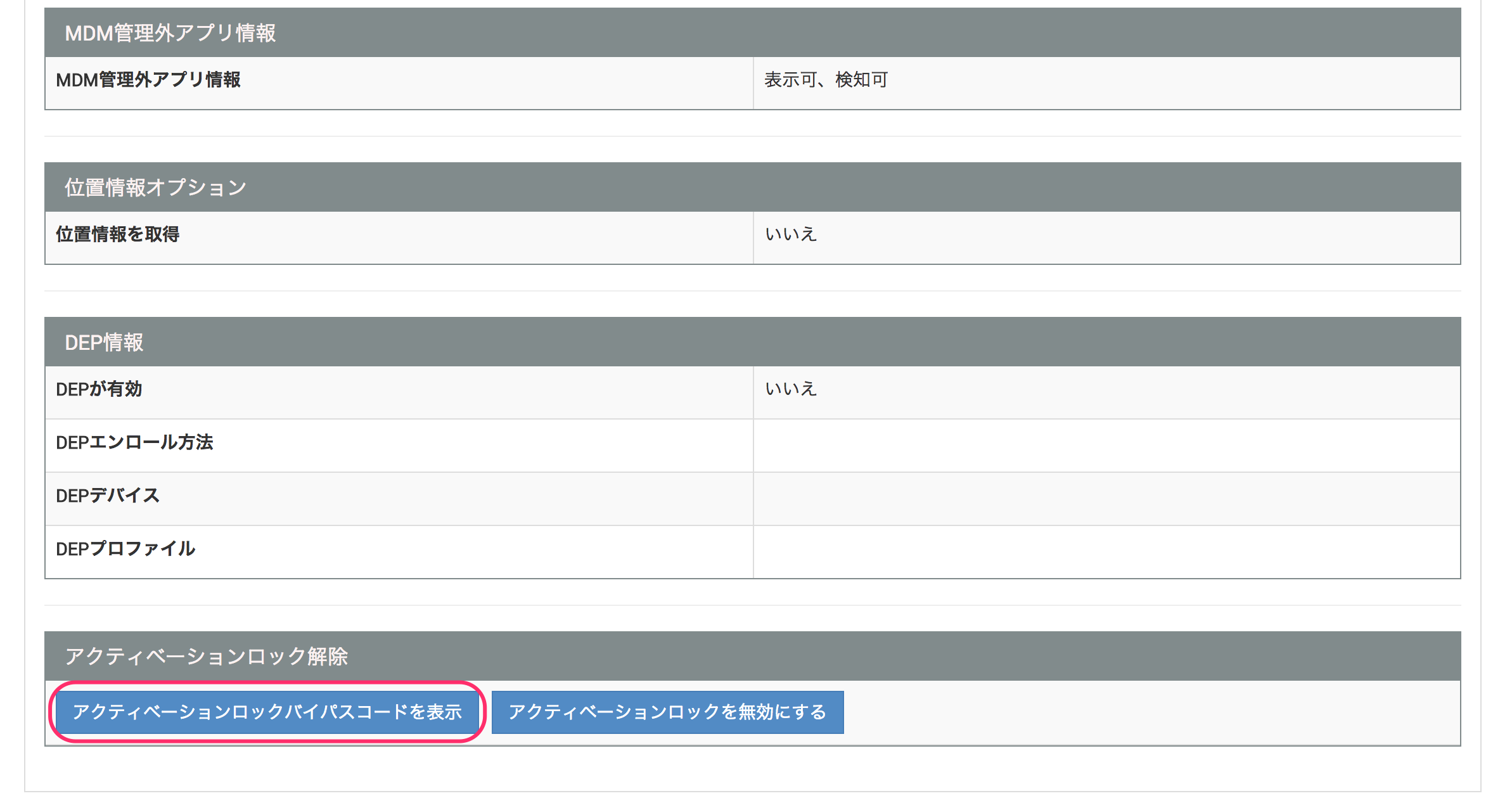Click the 位置情報オプション section header

(155, 188)
